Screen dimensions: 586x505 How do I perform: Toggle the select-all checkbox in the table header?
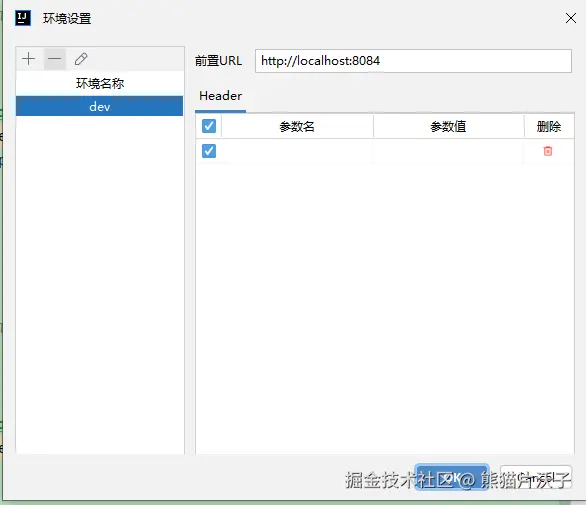click(209, 126)
